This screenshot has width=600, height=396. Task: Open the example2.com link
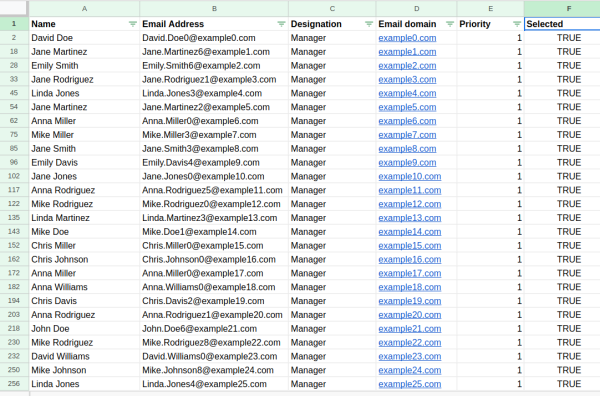pyautogui.click(x=407, y=65)
